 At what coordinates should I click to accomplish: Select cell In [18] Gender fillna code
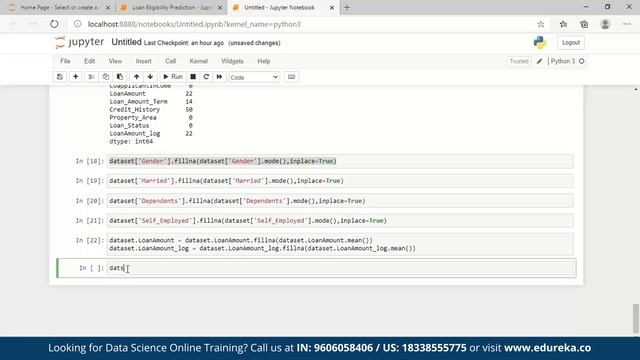click(x=340, y=161)
